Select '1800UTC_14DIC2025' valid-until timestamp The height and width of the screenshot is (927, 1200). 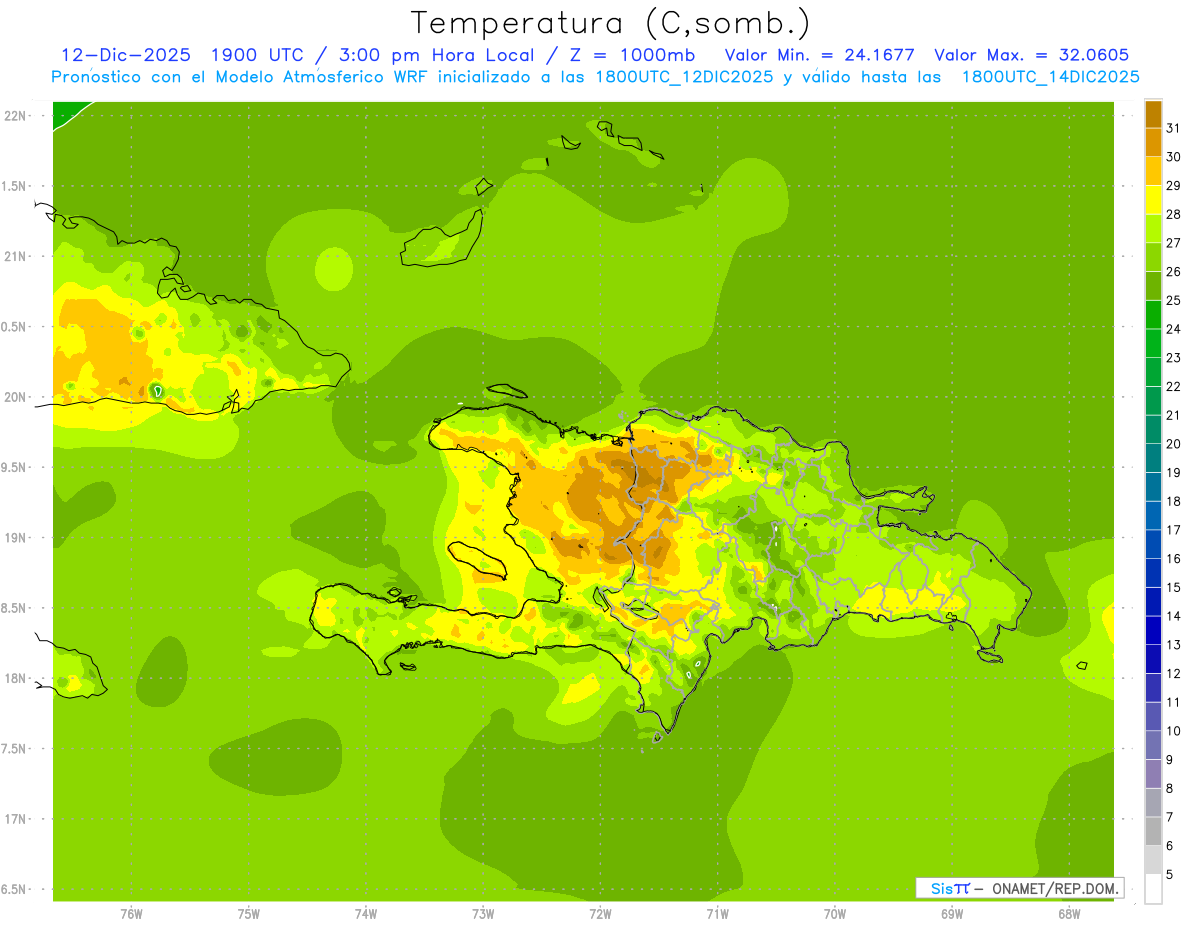coord(1050,77)
